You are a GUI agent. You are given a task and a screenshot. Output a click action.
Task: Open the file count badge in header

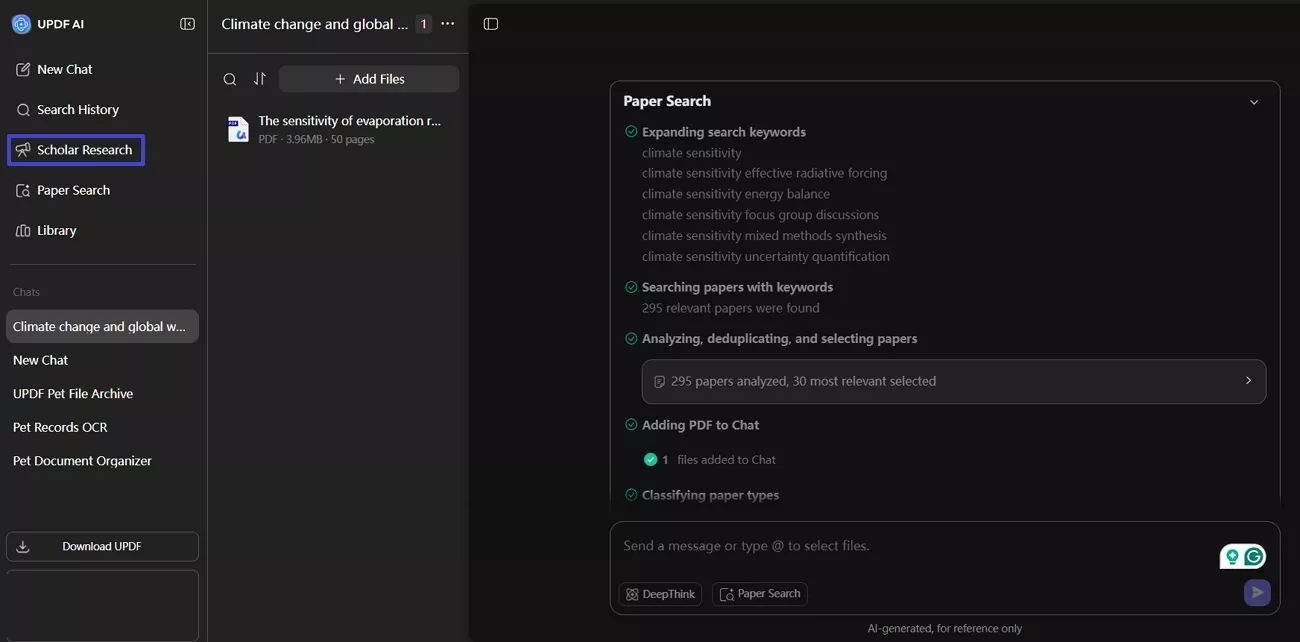[424, 24]
